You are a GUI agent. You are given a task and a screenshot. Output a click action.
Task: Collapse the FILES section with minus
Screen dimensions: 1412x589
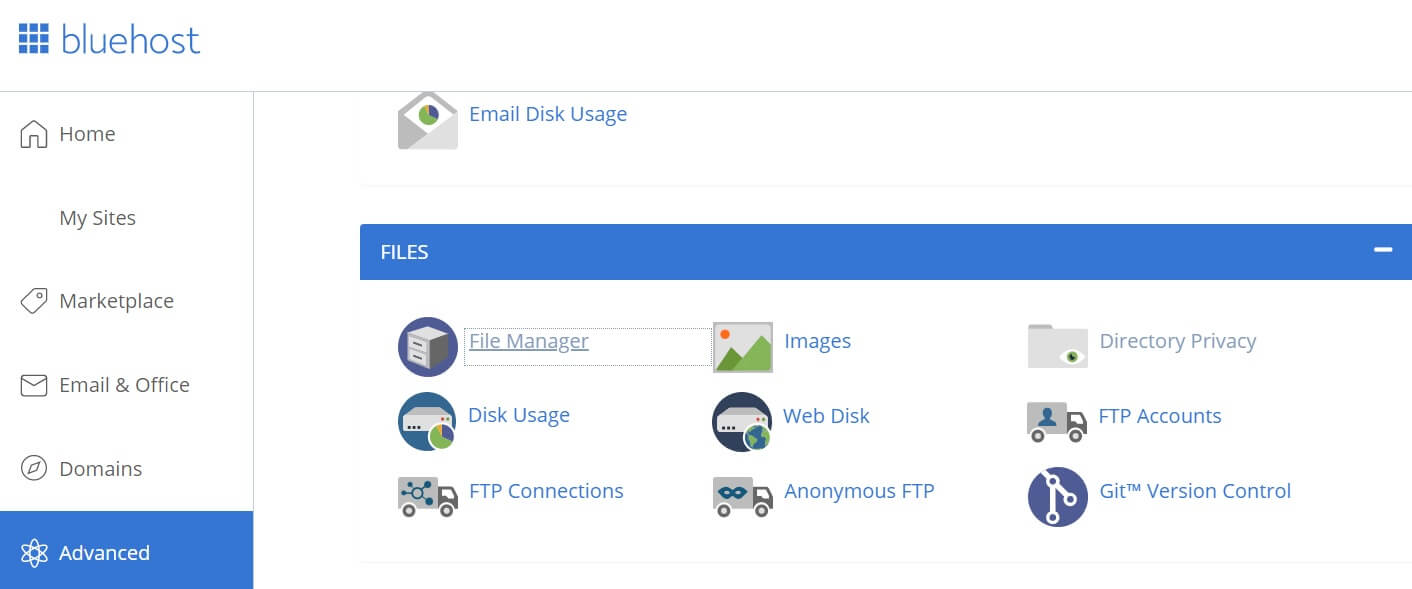point(1383,250)
